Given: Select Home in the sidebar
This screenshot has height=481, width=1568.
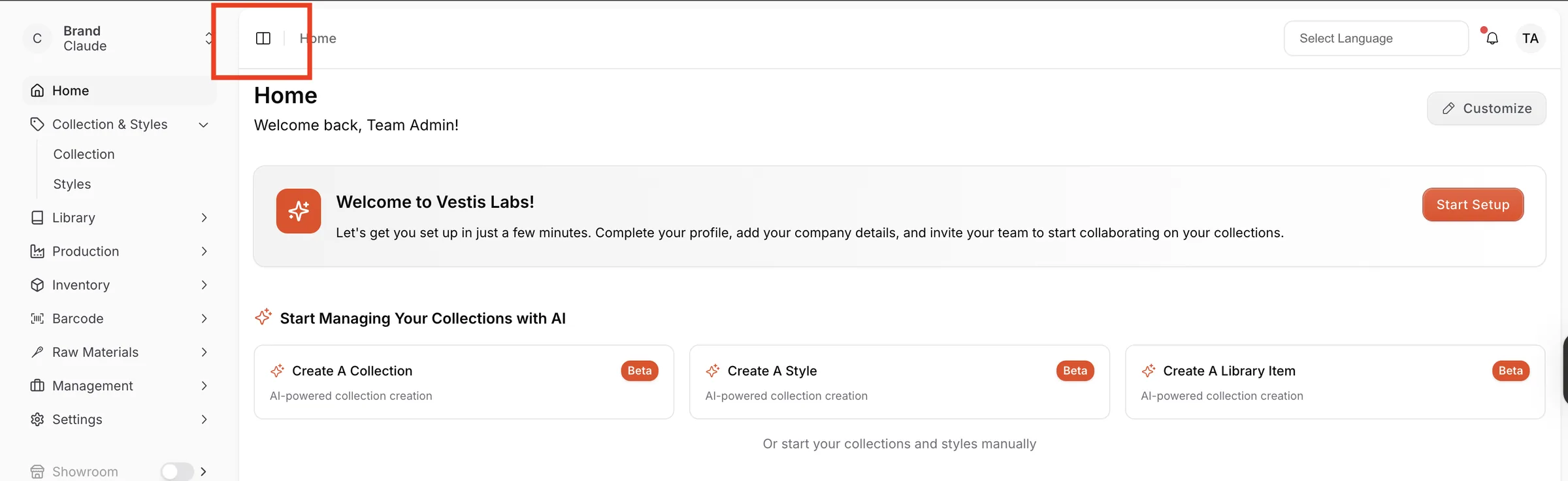Looking at the screenshot, I should 119,91.
